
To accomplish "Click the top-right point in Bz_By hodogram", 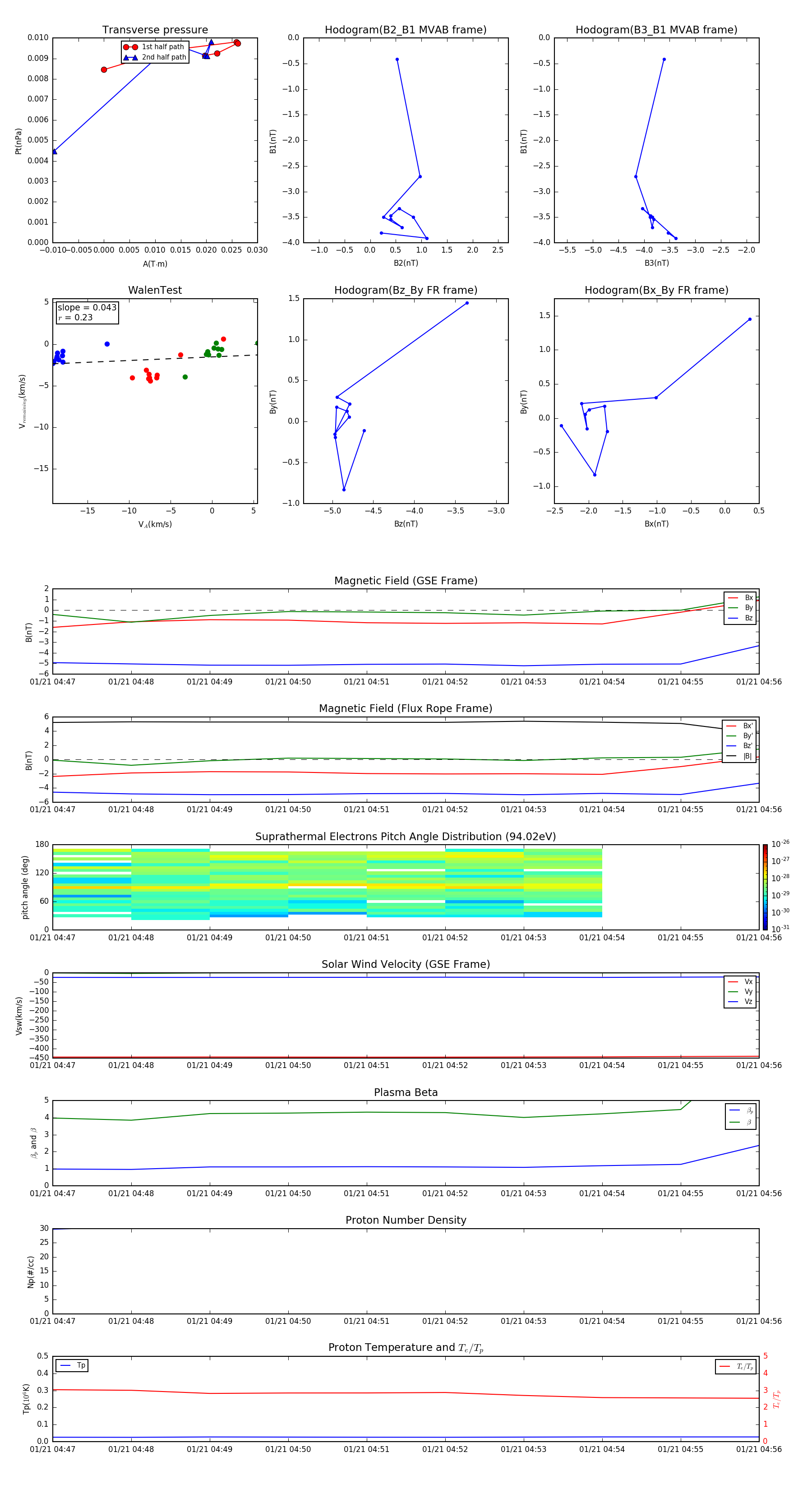I will coord(467,303).
